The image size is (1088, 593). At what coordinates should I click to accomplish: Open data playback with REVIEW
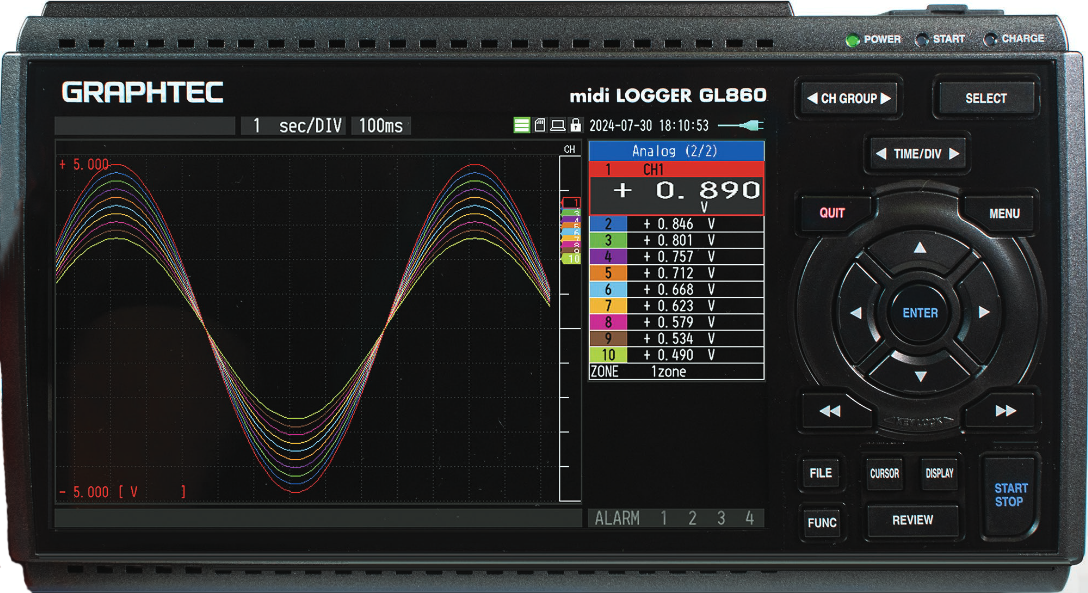coord(913,520)
